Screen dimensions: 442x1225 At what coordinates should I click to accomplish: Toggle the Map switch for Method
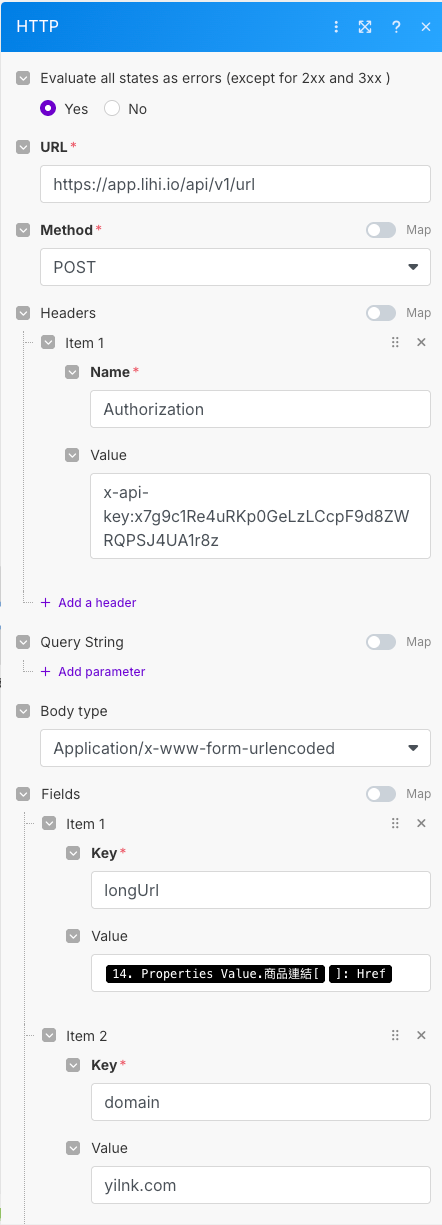coord(381,230)
